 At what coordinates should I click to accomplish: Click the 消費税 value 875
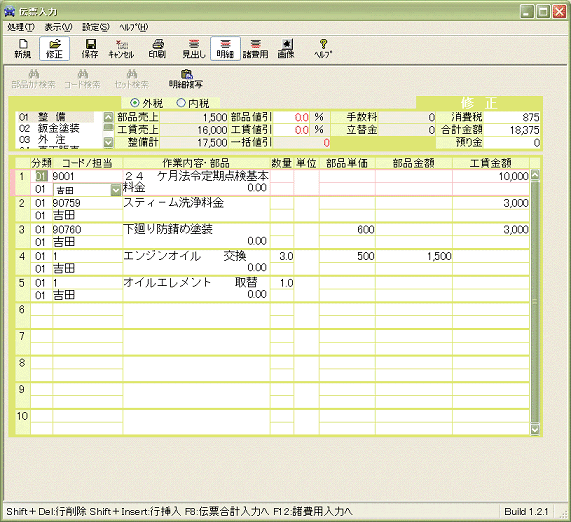coord(512,117)
